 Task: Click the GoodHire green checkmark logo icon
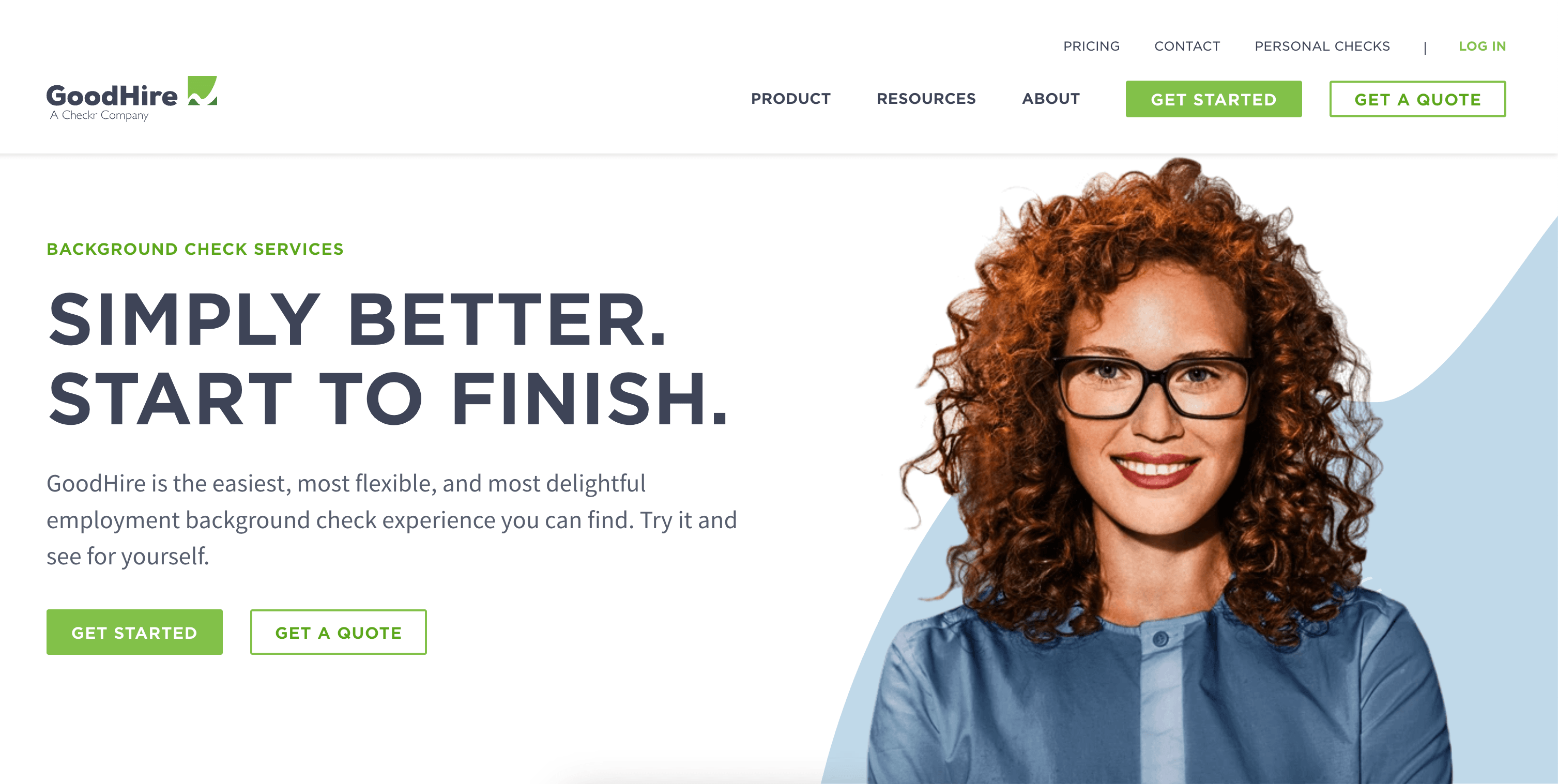click(202, 90)
